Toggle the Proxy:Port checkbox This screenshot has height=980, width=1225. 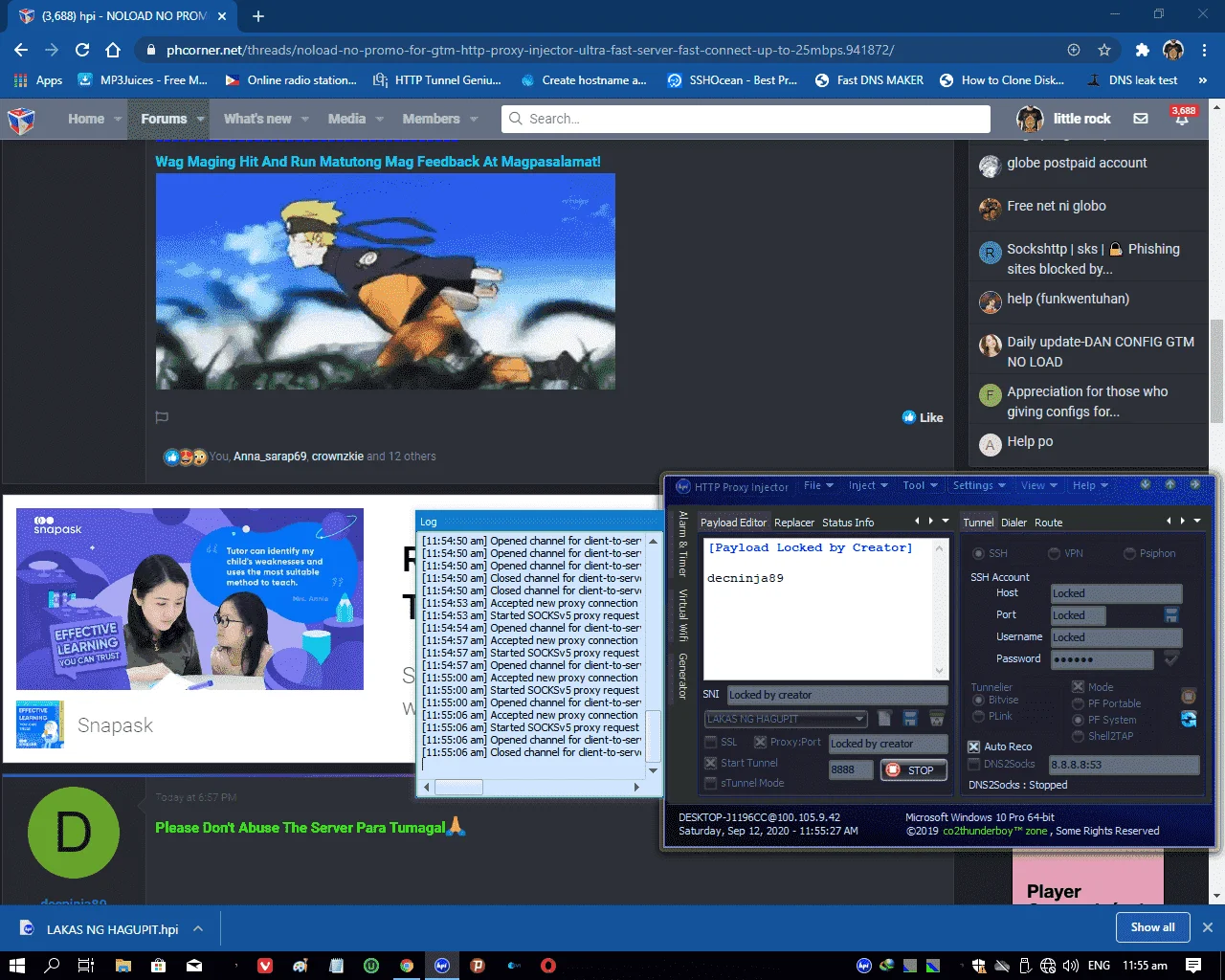click(760, 743)
